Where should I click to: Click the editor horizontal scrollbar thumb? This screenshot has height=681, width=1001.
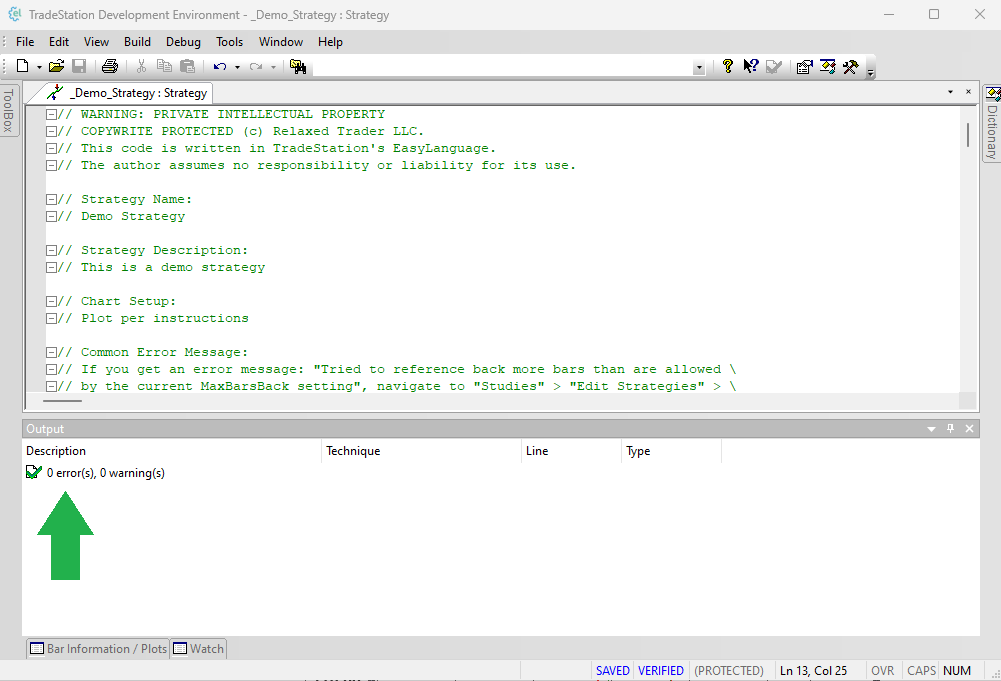point(63,401)
